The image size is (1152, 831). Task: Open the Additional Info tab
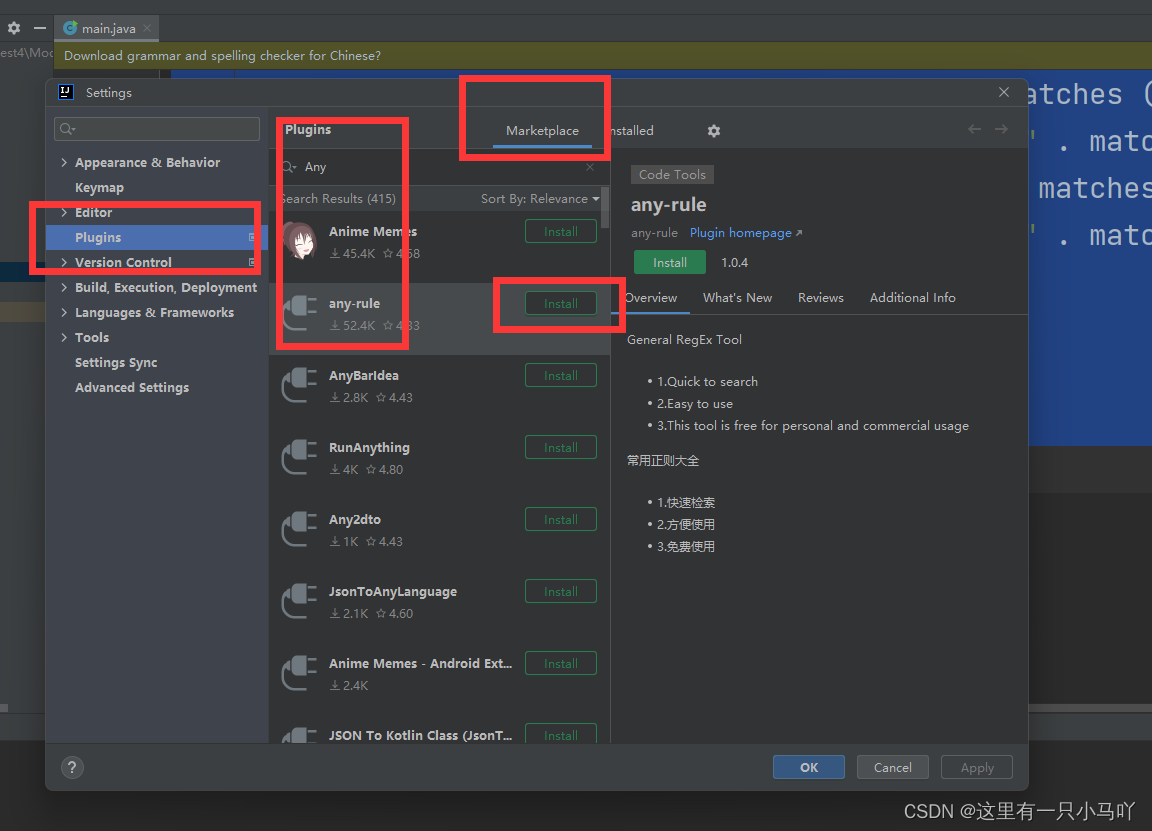pos(912,298)
